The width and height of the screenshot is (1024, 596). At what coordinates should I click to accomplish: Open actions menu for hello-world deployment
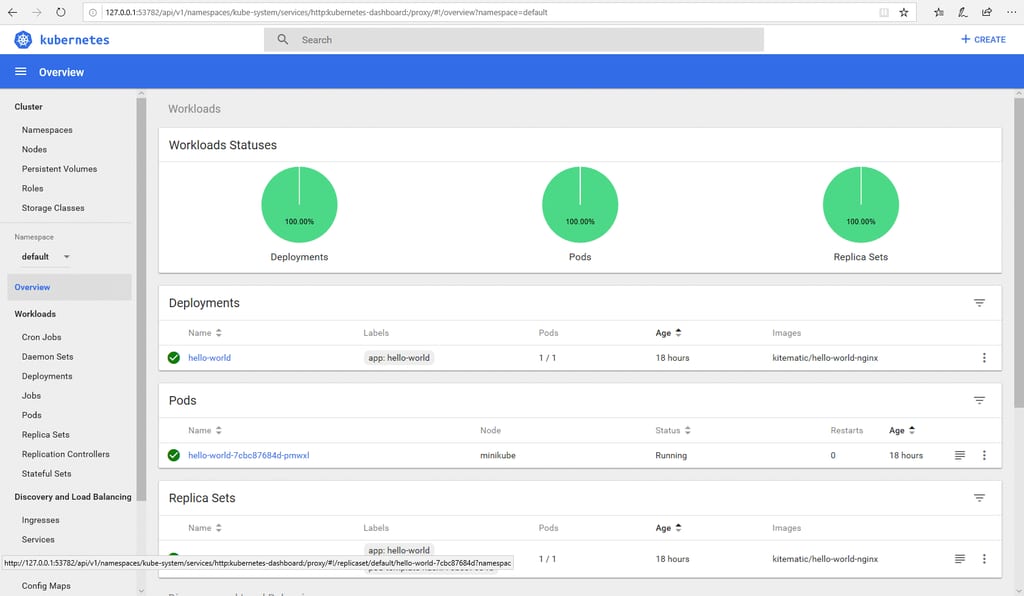click(x=984, y=358)
